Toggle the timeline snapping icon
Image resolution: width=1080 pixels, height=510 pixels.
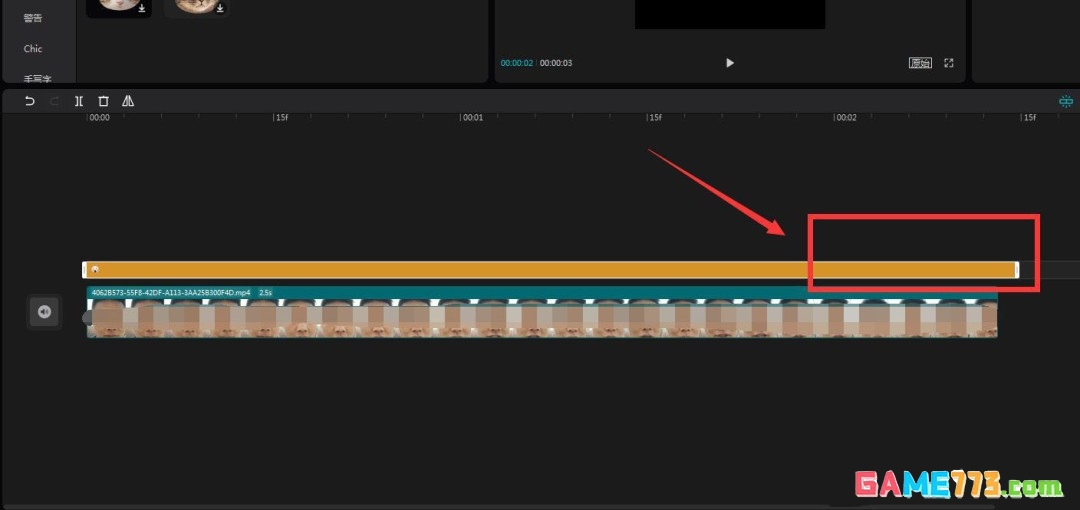coord(1065,102)
